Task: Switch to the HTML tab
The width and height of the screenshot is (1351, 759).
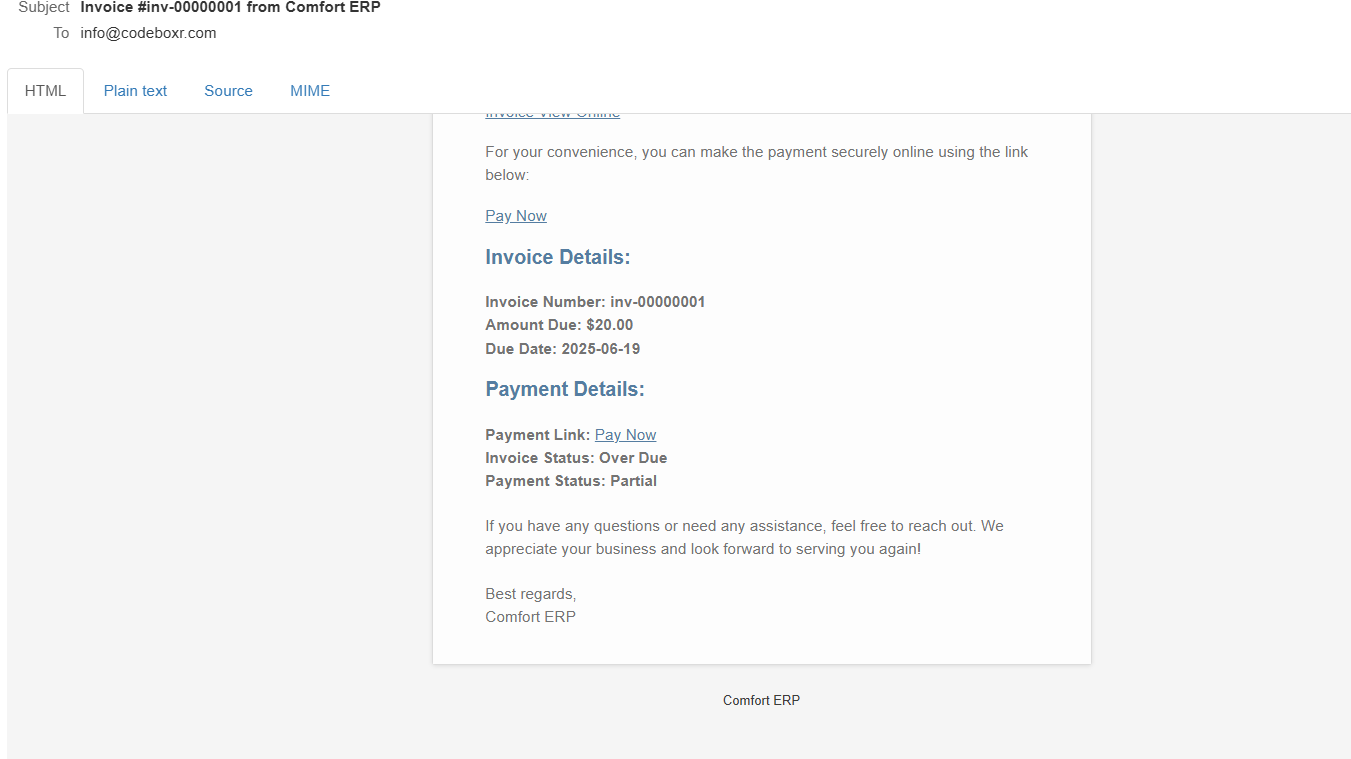Action: 45,91
